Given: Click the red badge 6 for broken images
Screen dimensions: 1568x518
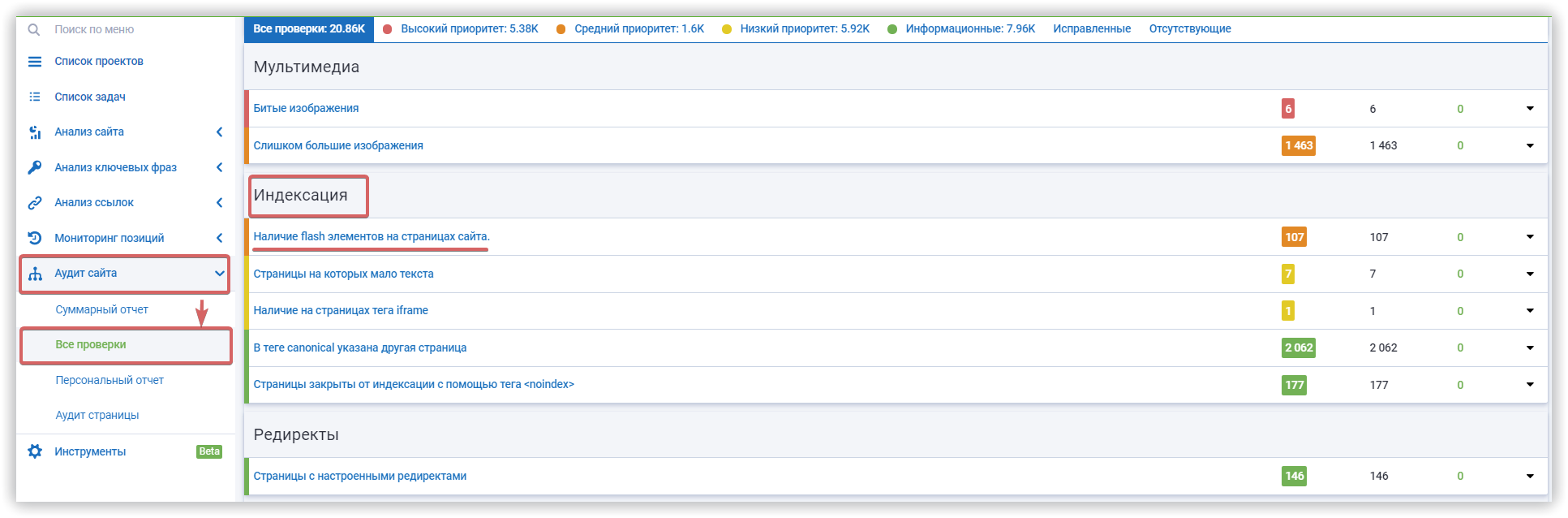Looking at the screenshot, I should tap(1288, 109).
